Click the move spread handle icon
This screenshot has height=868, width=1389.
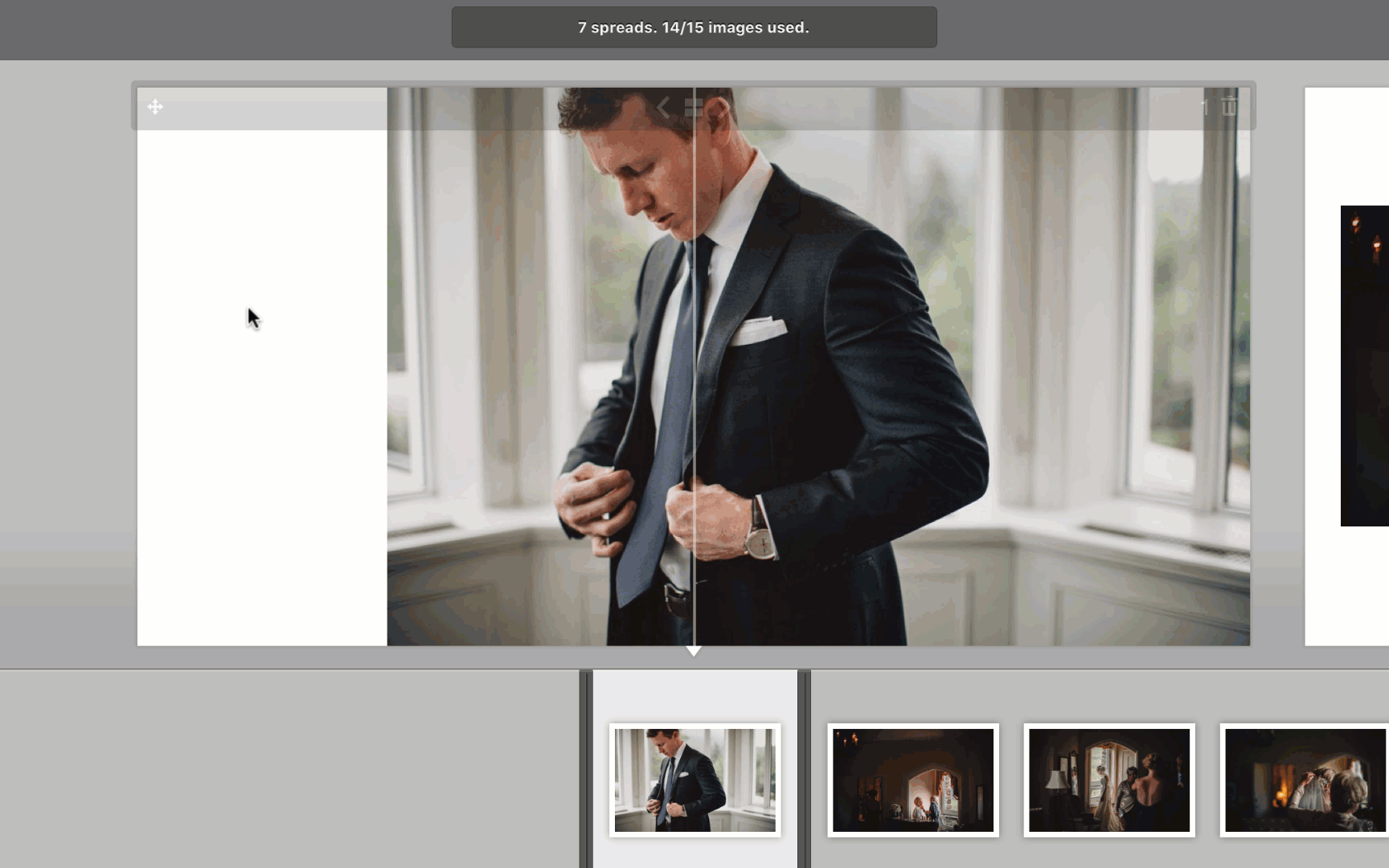pos(155,107)
